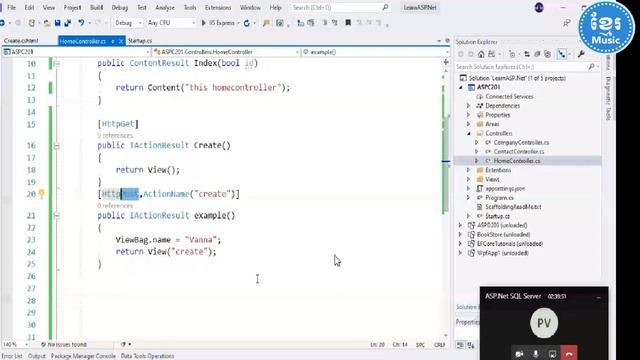Click the browser refresh icon in toolbar
Viewport: 640px width, 360px height.
247,23
